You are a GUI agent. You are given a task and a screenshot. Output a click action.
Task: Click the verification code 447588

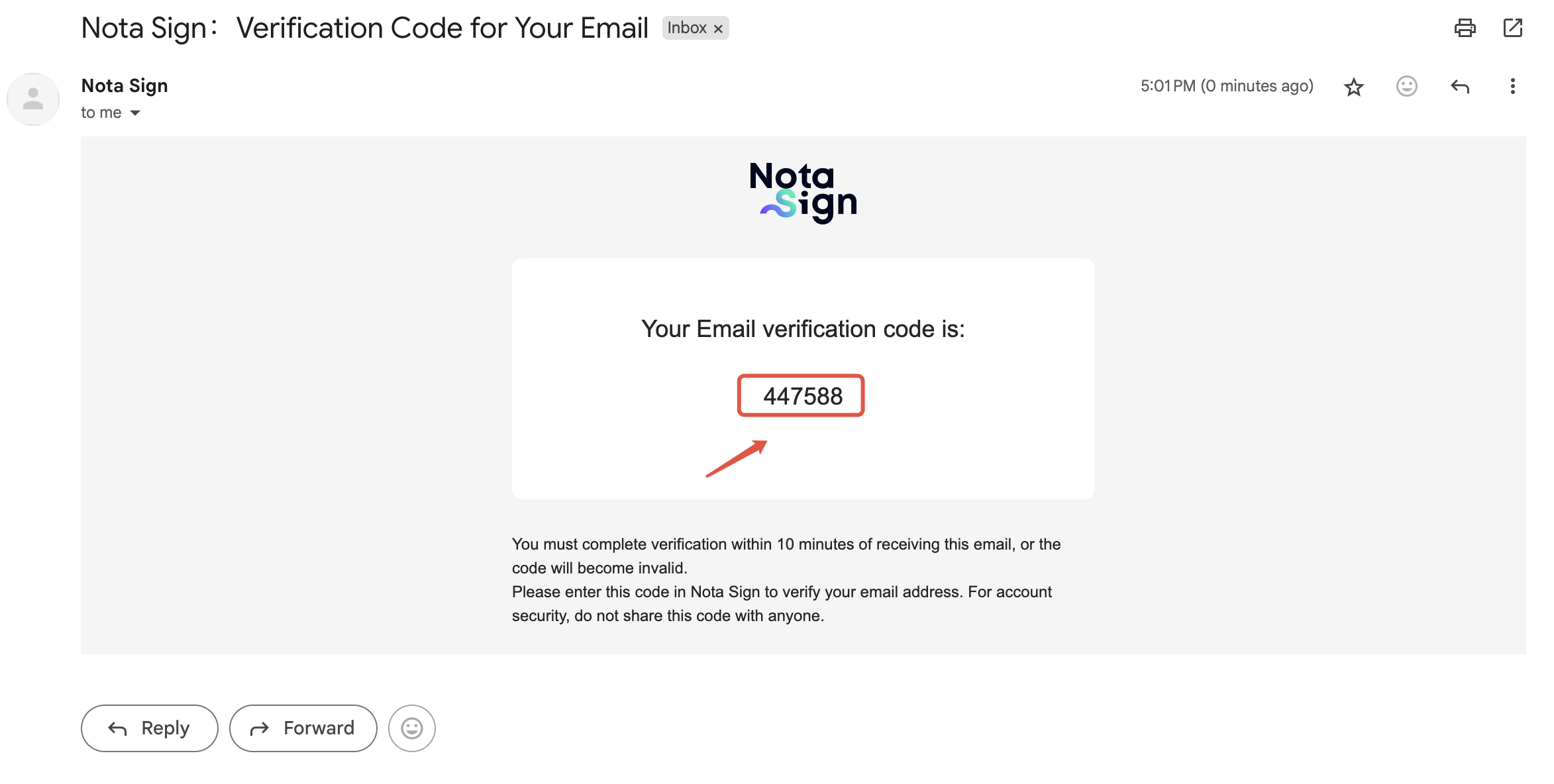point(802,396)
